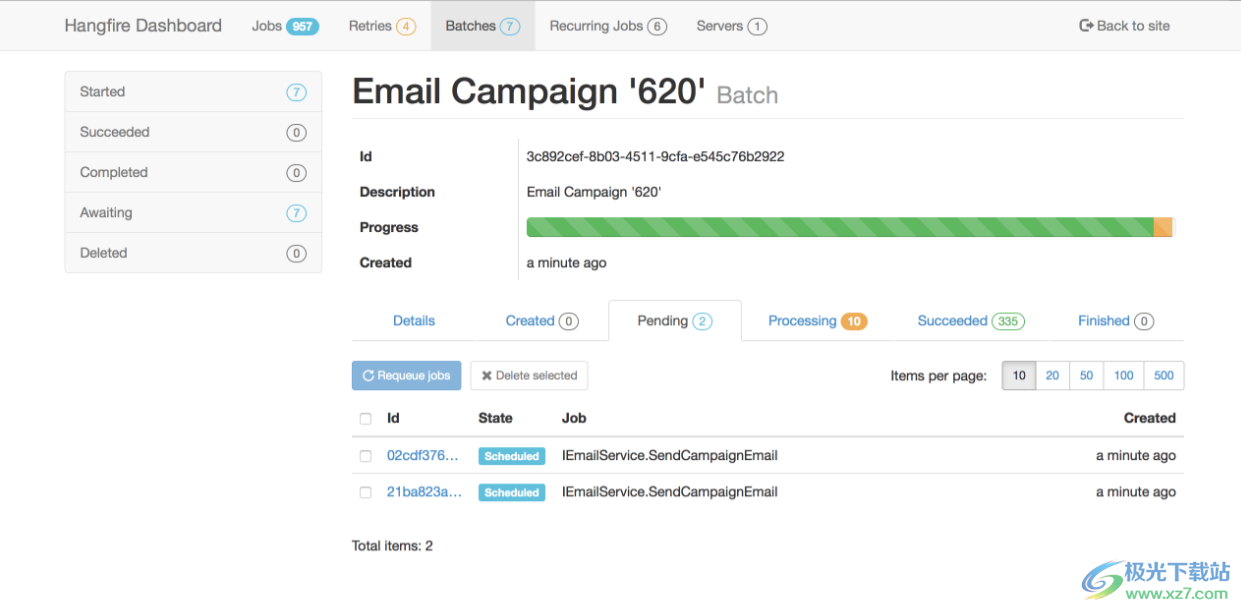This screenshot has height=610, width=1241.
Task: Click the Total items: 2 text
Action: click(392, 546)
